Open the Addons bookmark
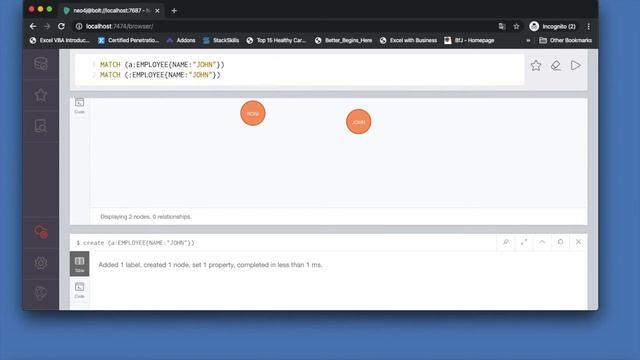 click(x=181, y=40)
